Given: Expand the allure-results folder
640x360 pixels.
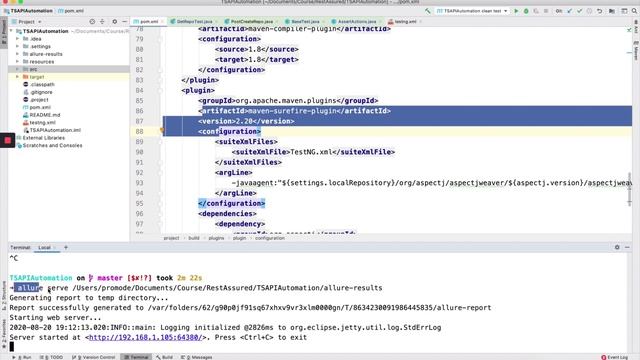Looking at the screenshot, I should pos(18,54).
